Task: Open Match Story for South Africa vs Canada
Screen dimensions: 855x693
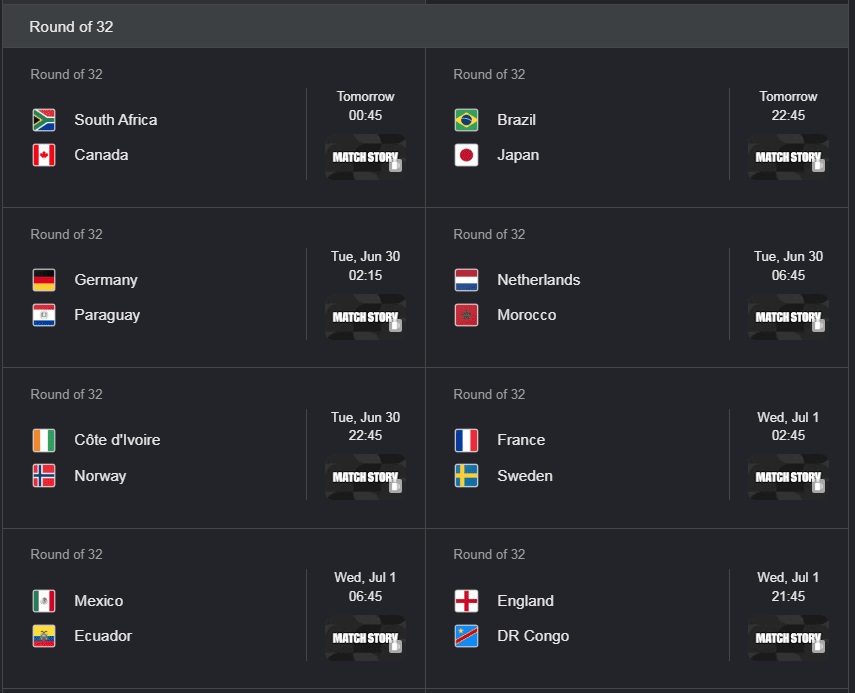Action: pos(365,157)
